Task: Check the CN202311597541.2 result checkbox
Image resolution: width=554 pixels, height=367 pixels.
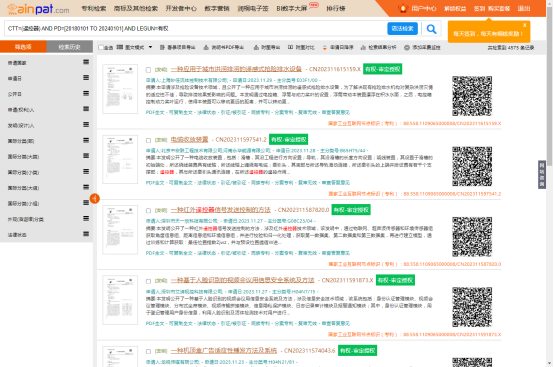Action: (148, 140)
